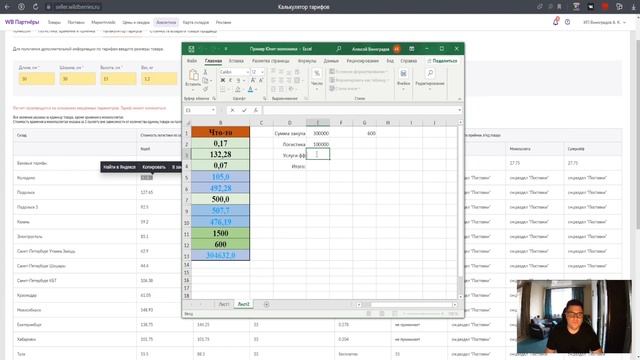Click the formula bar Enter checkmark icon
Viewport: 640px width, 360px height.
click(x=244, y=110)
